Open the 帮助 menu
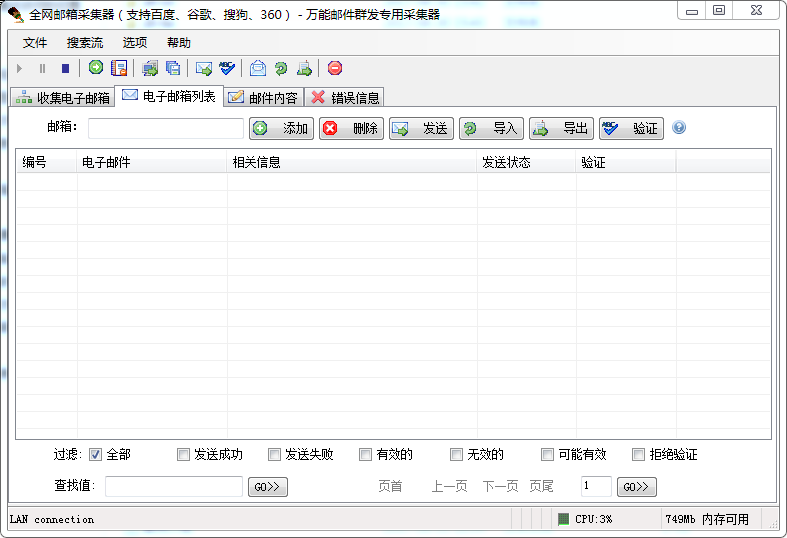Viewport: 787px width, 538px height. pyautogui.click(x=179, y=43)
